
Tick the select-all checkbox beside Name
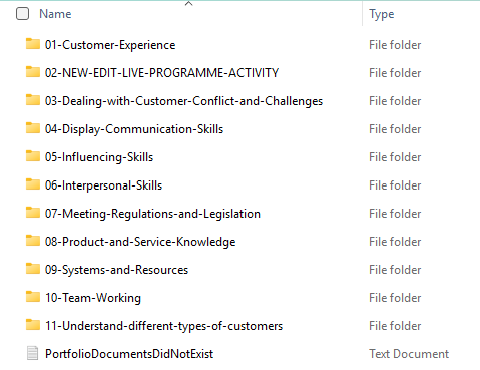coord(22,14)
